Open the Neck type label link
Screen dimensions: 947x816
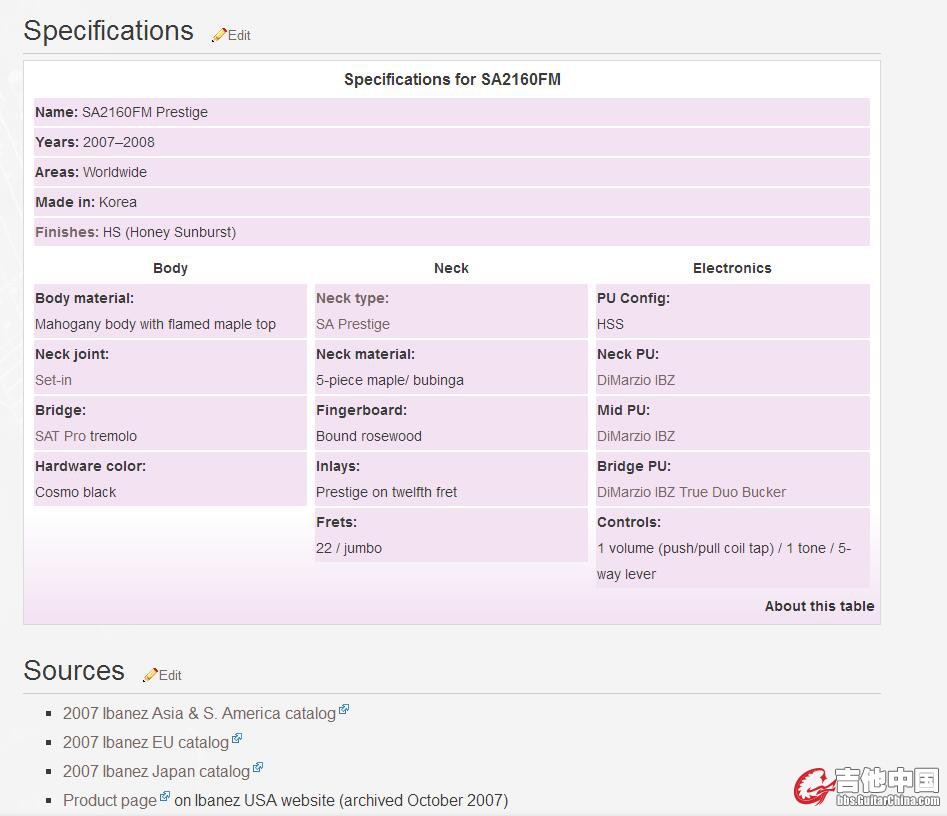coord(352,298)
